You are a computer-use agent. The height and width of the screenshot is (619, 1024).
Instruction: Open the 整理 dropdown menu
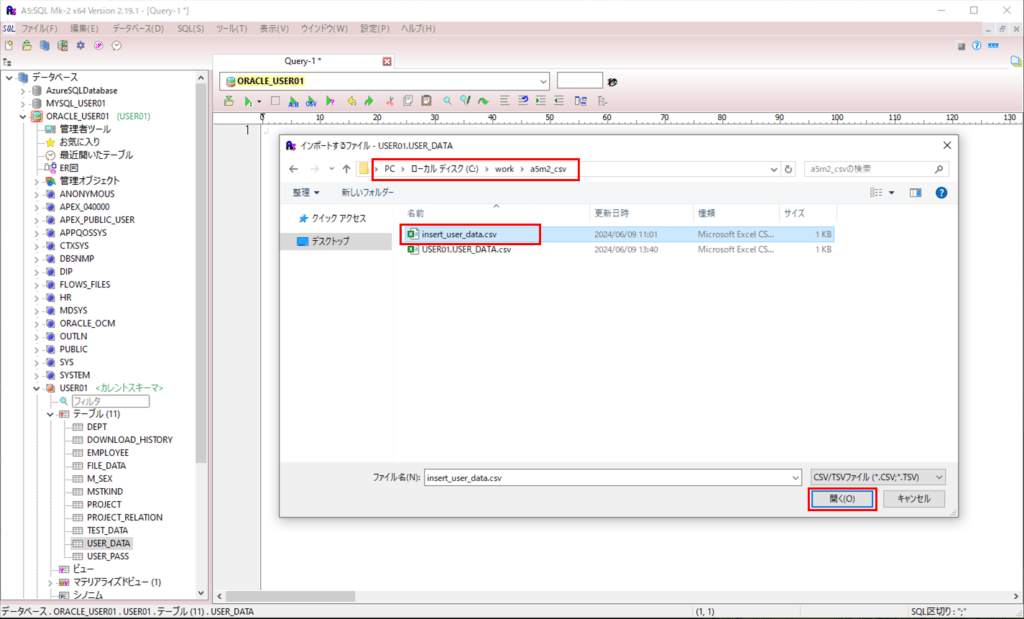pyautogui.click(x=306, y=192)
